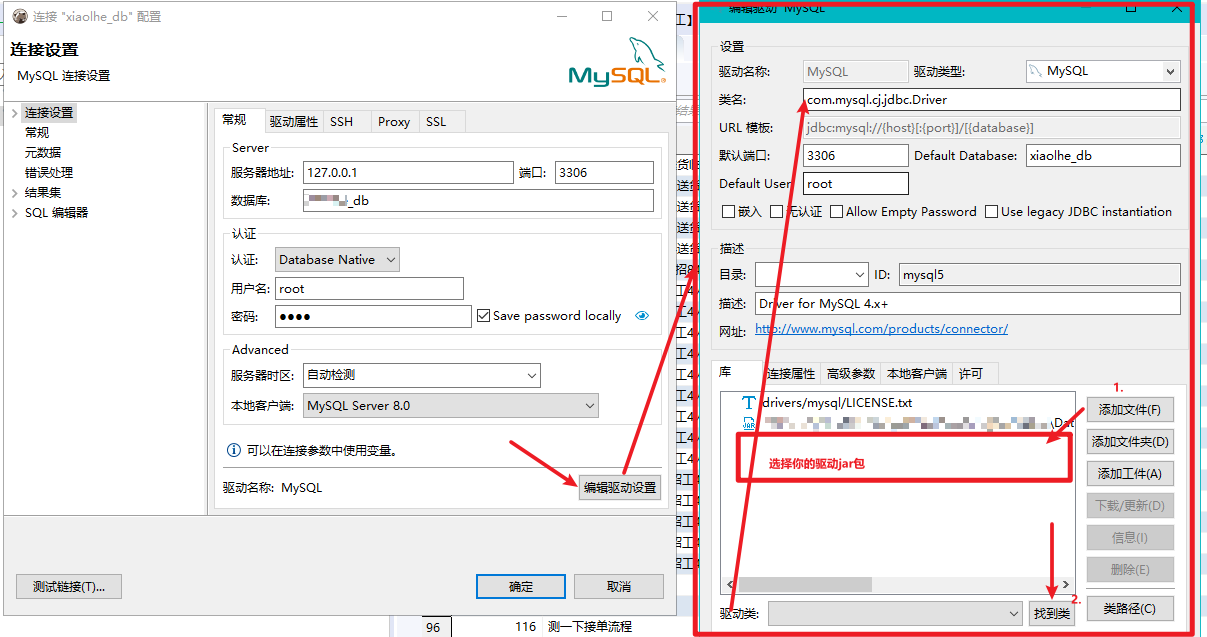Toggle Save password locally checkbox
Viewport: 1207px width, 637px height.
coord(484,316)
